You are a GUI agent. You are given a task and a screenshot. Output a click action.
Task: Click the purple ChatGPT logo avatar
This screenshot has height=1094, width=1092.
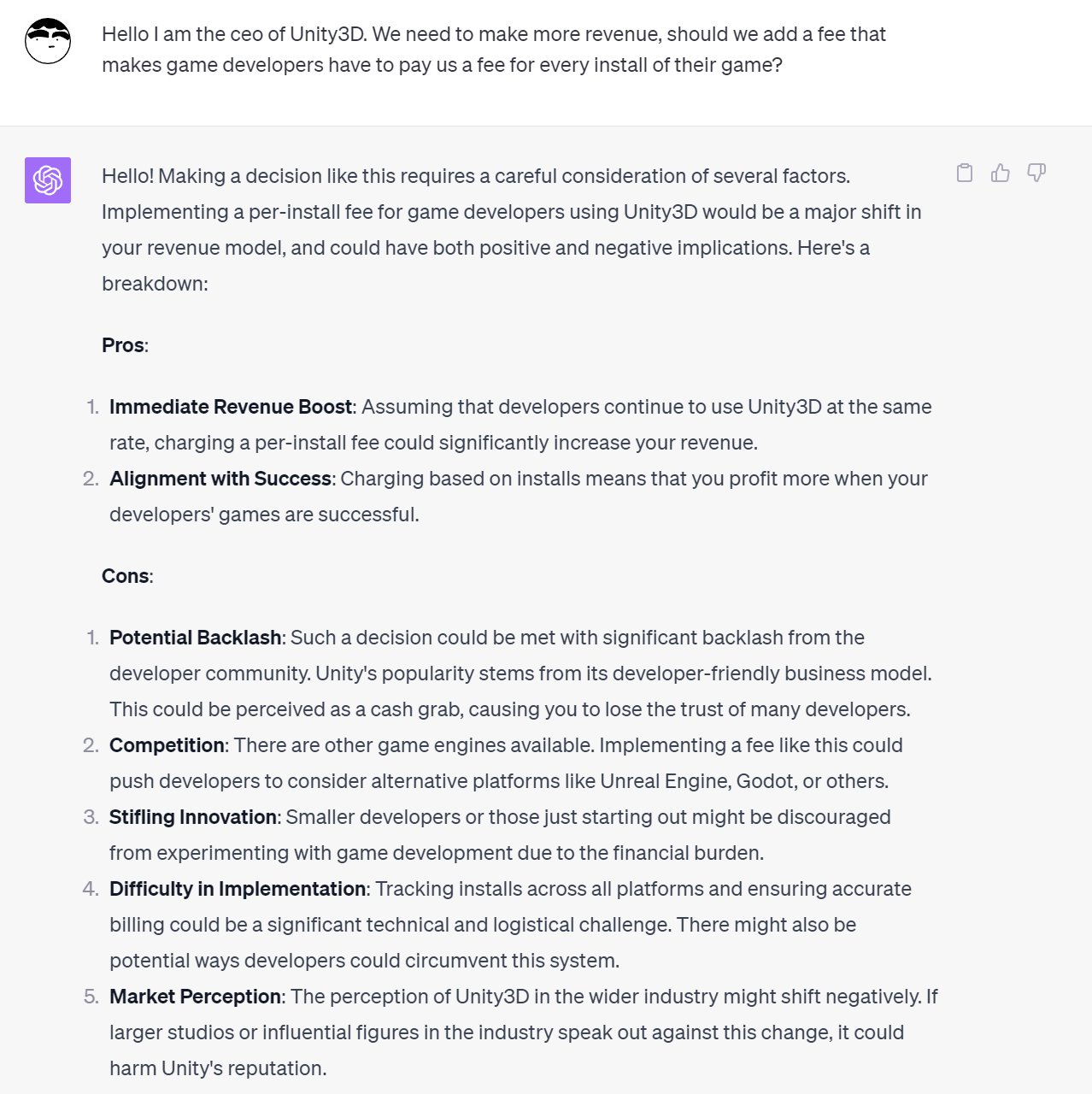[x=48, y=180]
